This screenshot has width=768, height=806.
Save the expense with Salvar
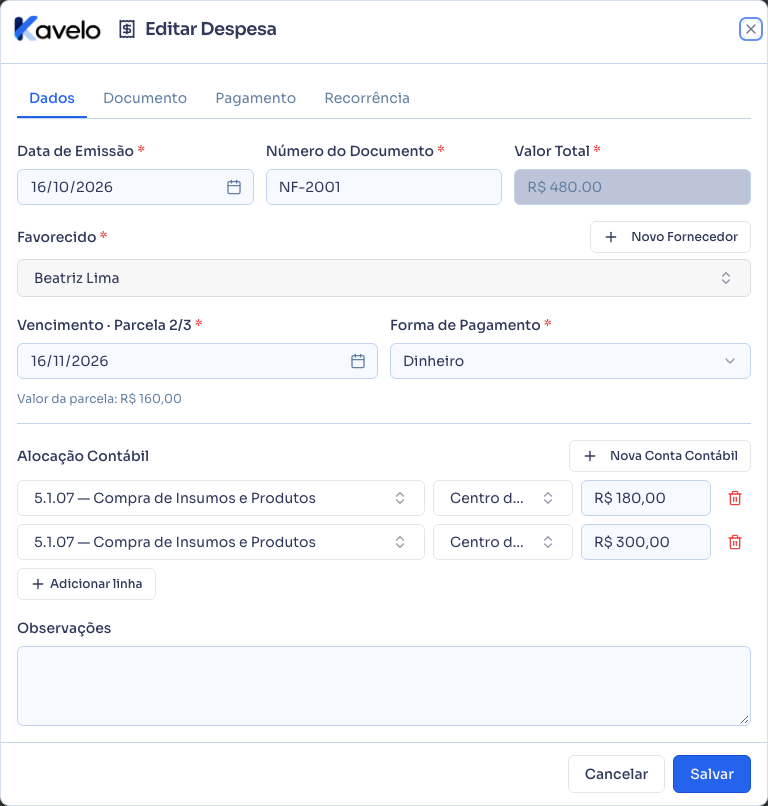point(712,774)
